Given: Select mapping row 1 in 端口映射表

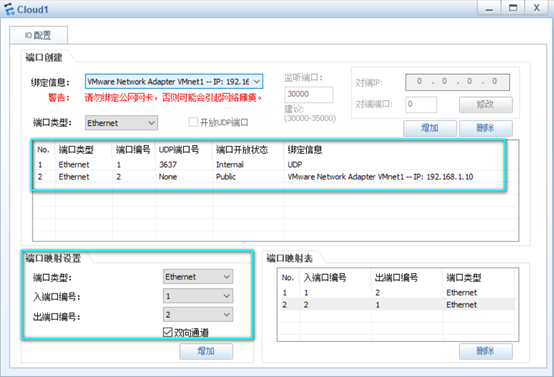Looking at the screenshot, I should [x=397, y=293].
